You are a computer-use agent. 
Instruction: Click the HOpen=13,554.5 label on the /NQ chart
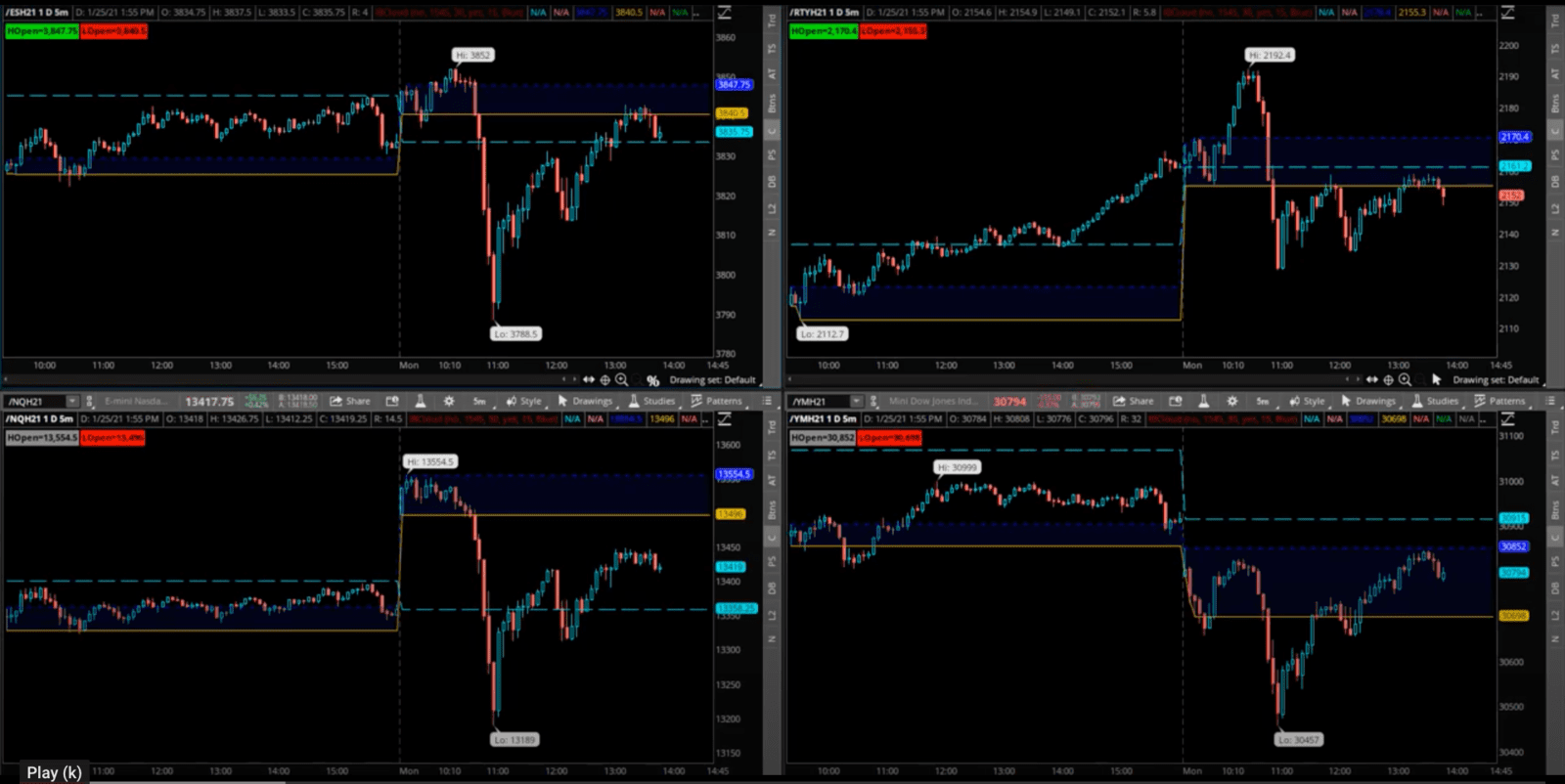42,438
